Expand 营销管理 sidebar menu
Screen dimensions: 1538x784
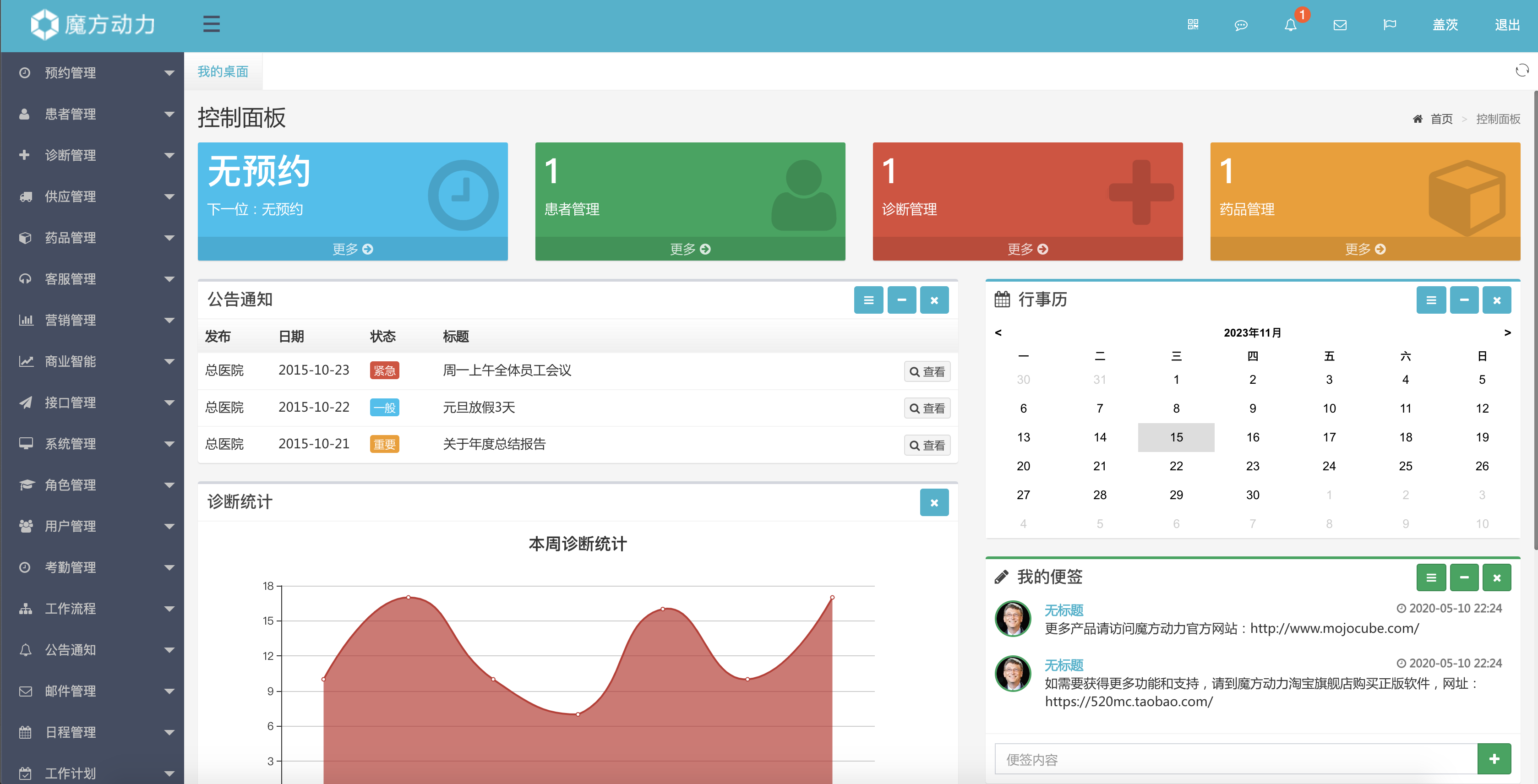tap(92, 320)
